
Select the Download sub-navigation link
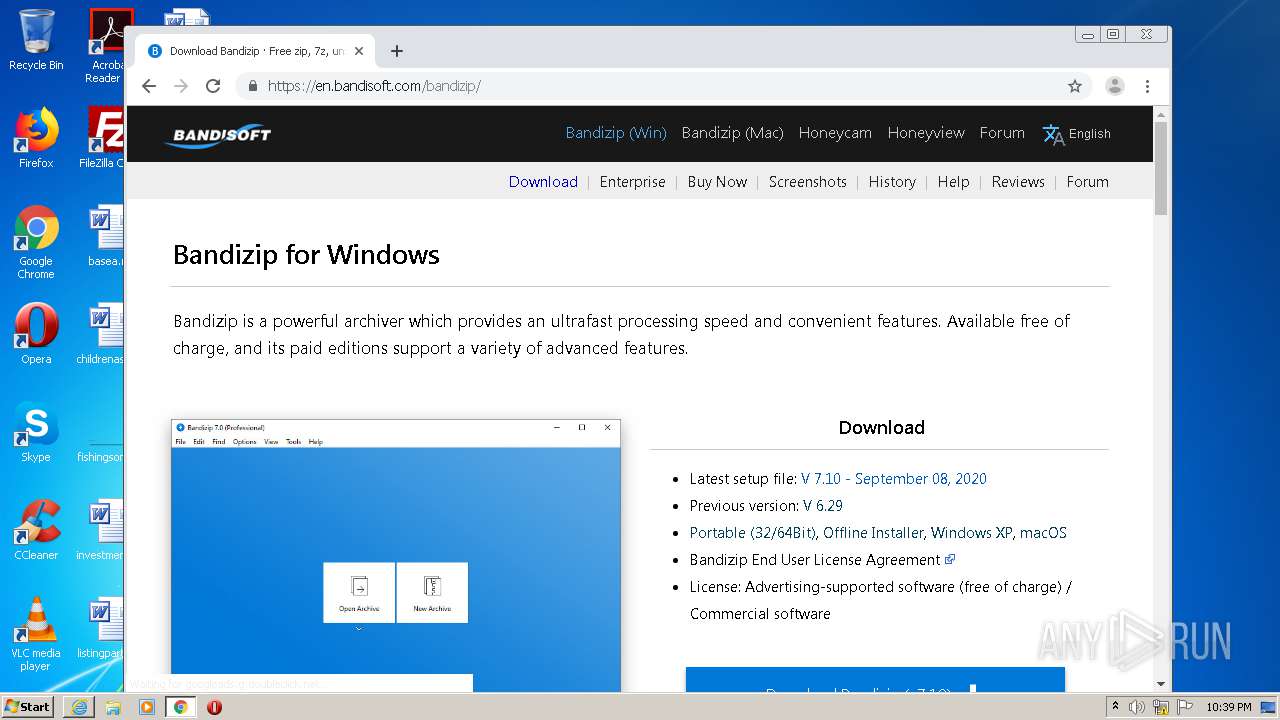[x=543, y=182]
